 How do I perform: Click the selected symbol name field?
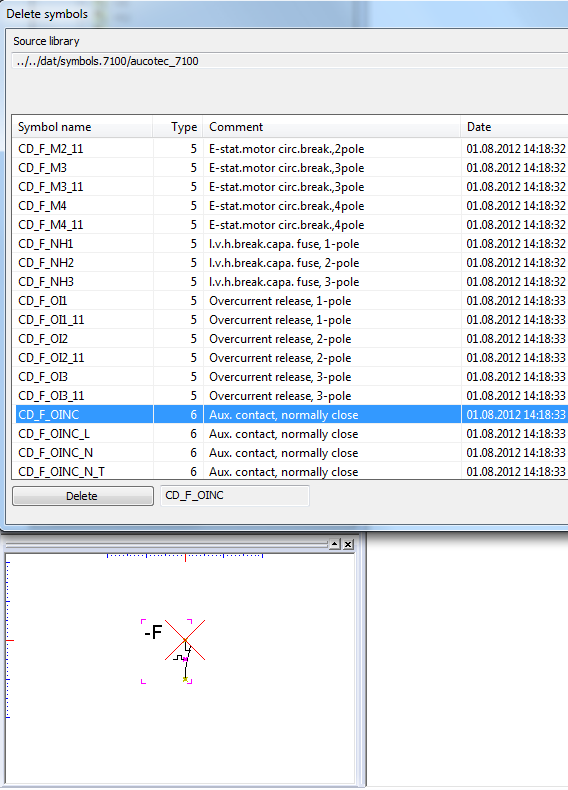235,495
